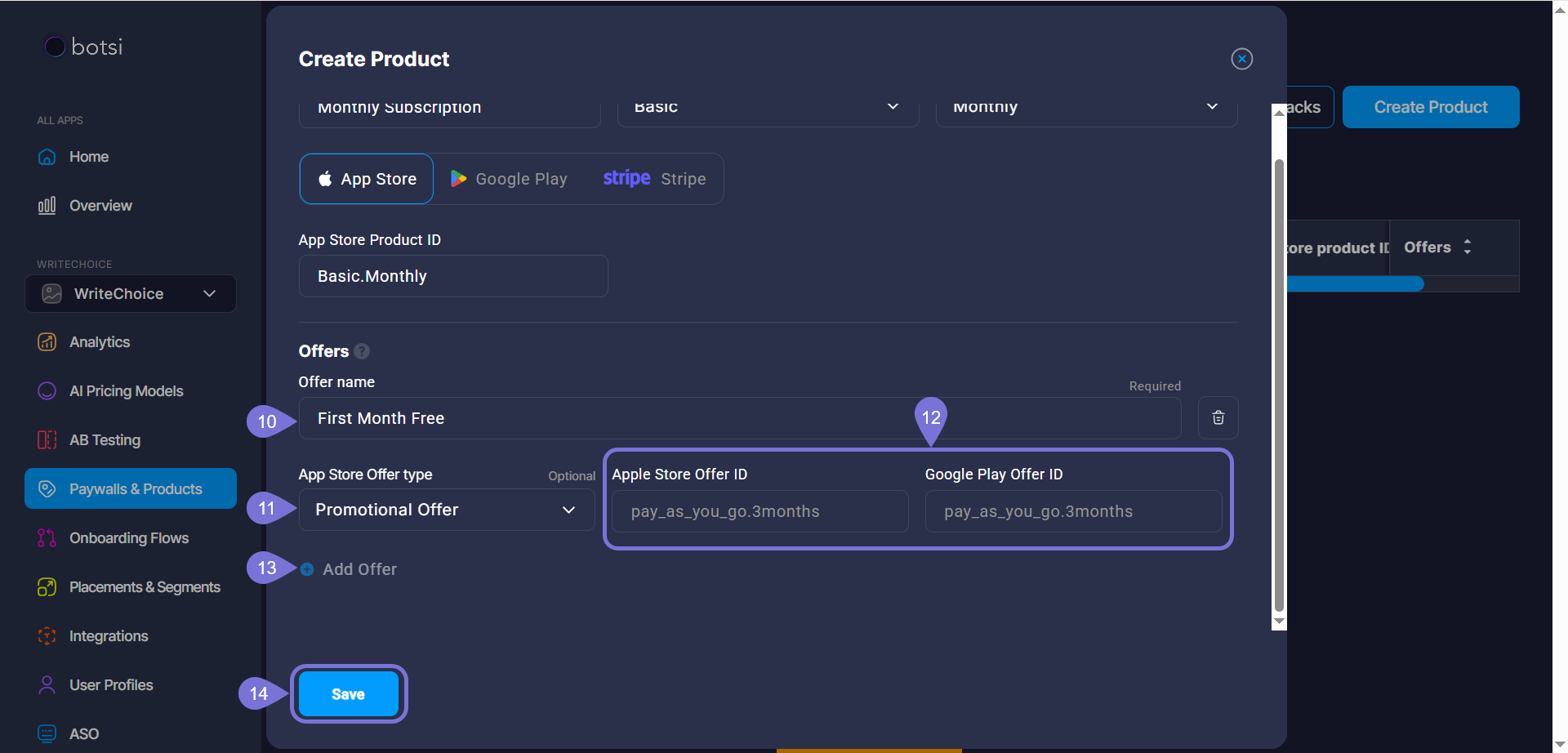Screen dimensions: 1568x753
Task: Close the Create Product dialog
Action: click(1241, 59)
